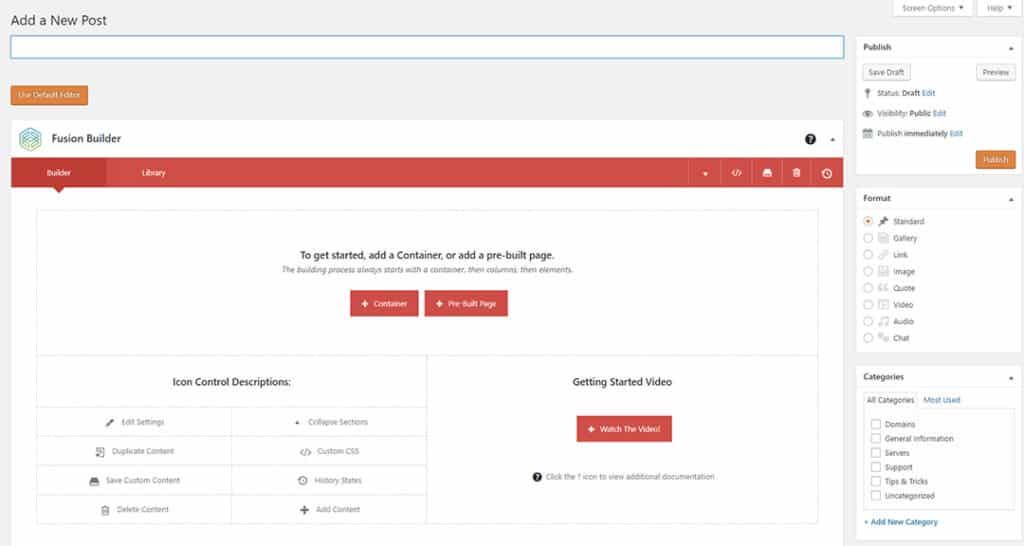
Task: Open Fusion Builder help question mark icon
Action: pyautogui.click(x=810, y=139)
